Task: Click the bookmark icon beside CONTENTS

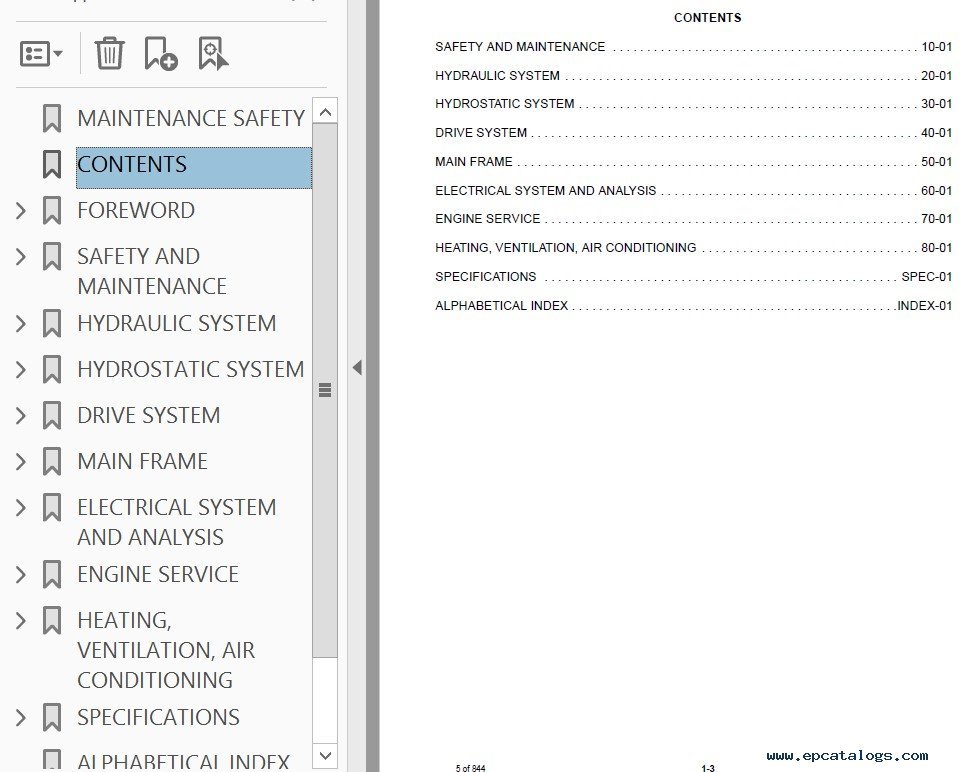Action: (x=52, y=164)
